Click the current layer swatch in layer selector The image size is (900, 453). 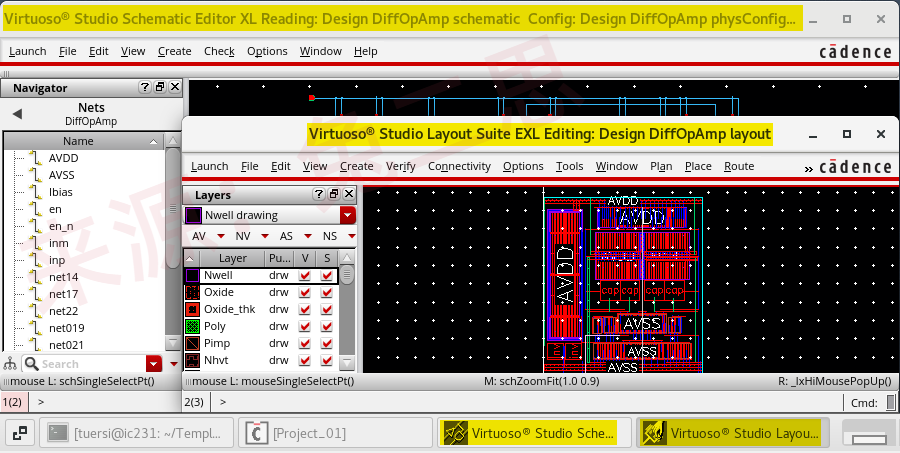tap(193, 215)
